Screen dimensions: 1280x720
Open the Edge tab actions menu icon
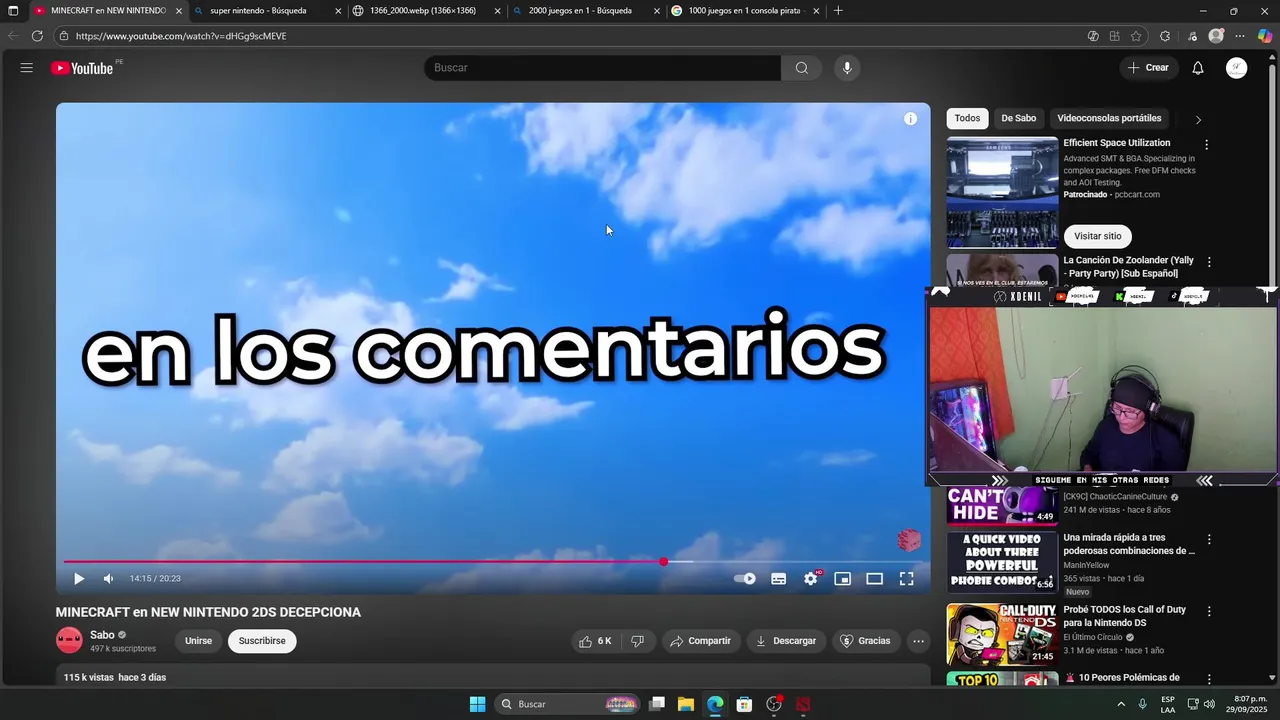(x=13, y=11)
